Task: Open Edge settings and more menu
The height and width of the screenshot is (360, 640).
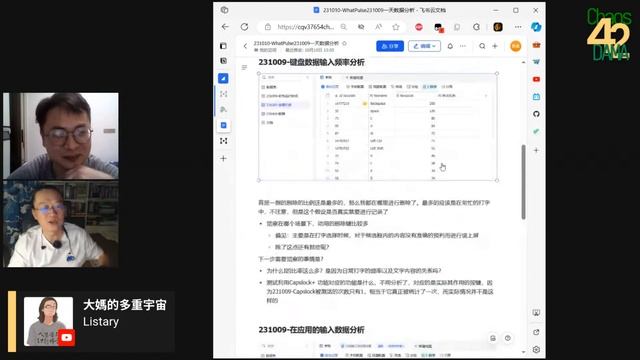Action: coord(518,27)
